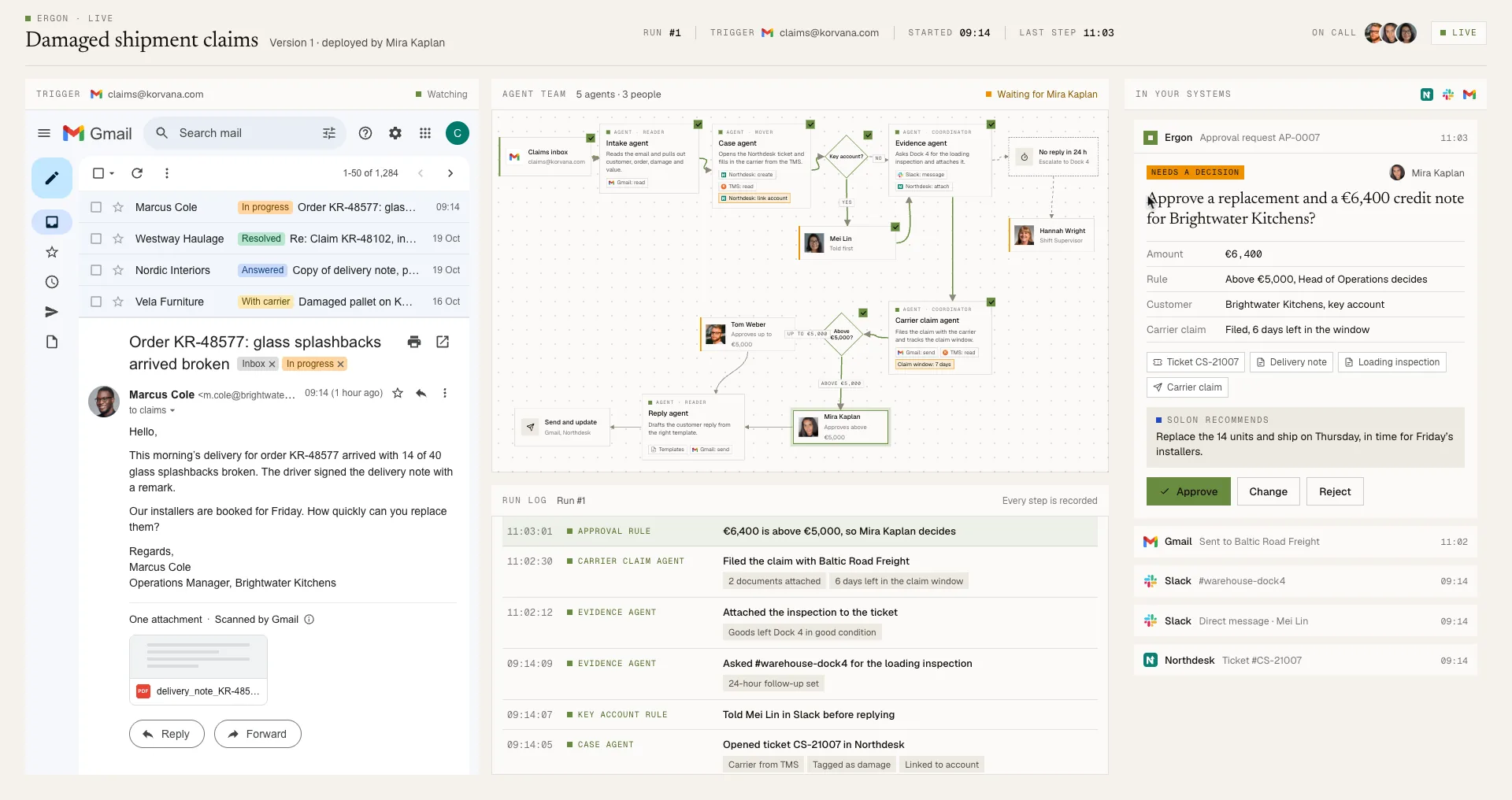Click the Forward button under the email

pos(258,734)
